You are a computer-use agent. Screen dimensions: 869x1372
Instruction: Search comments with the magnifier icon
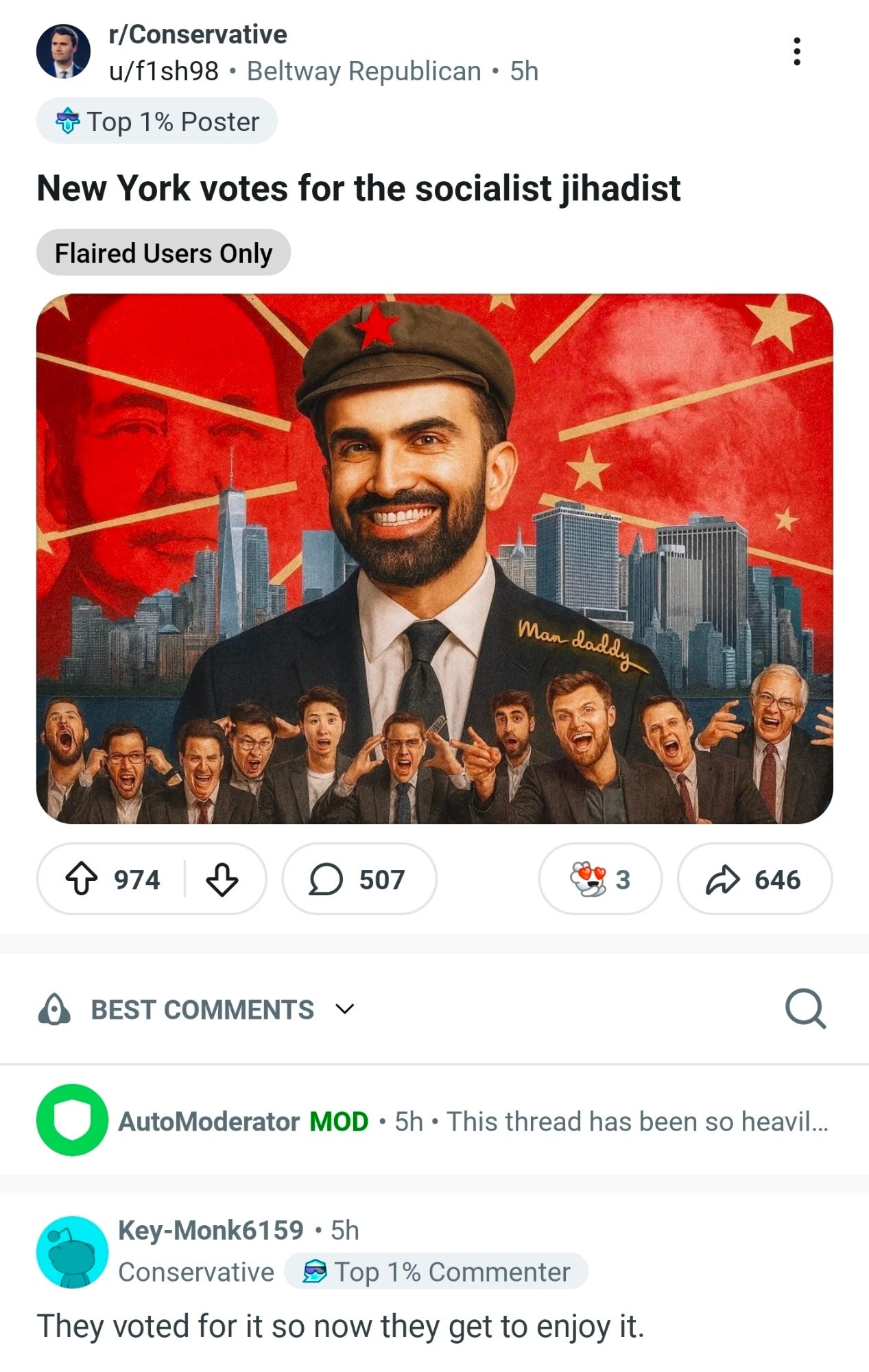[805, 1008]
